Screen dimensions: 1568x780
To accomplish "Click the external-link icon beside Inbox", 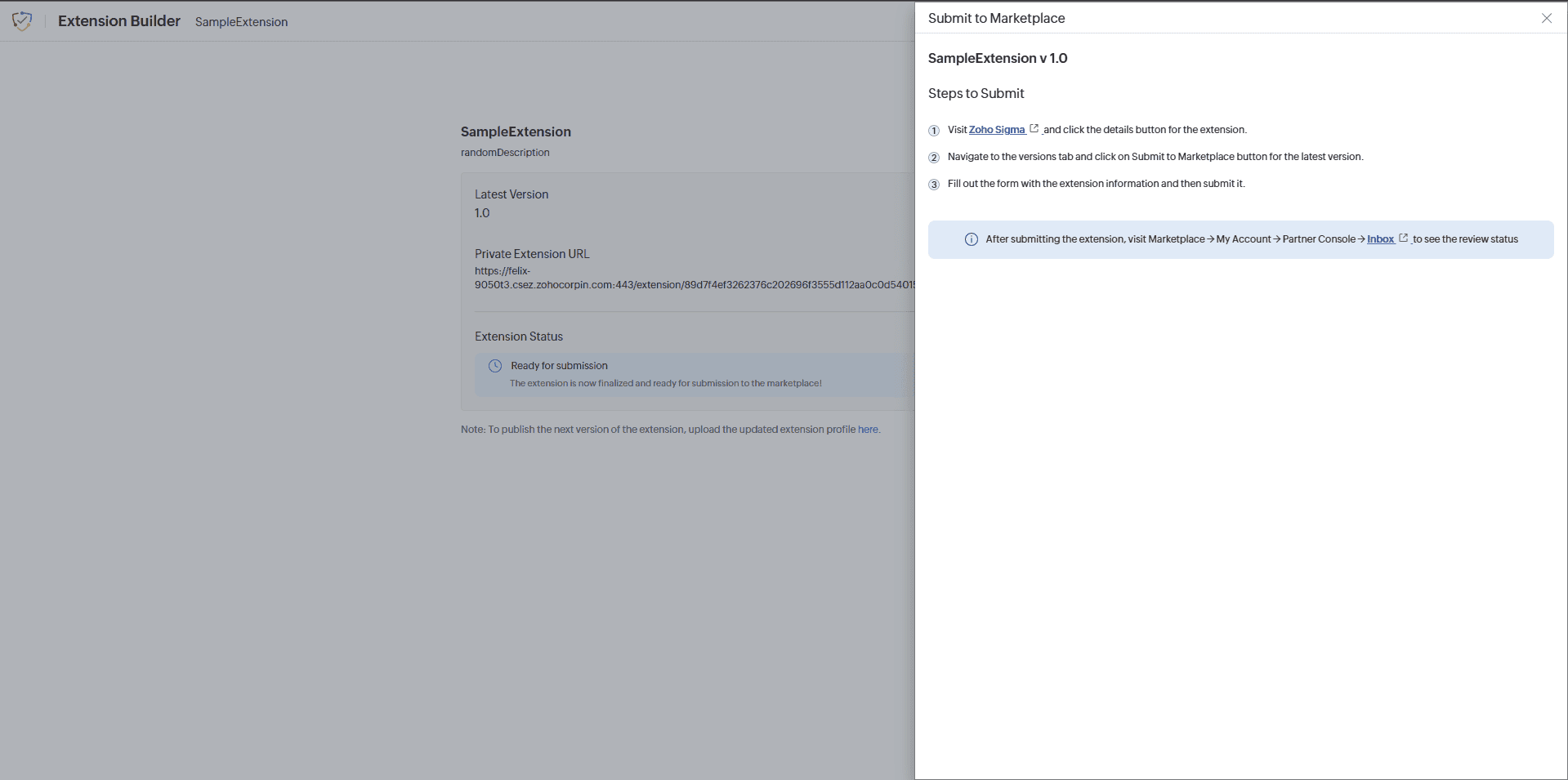I will (x=1403, y=236).
